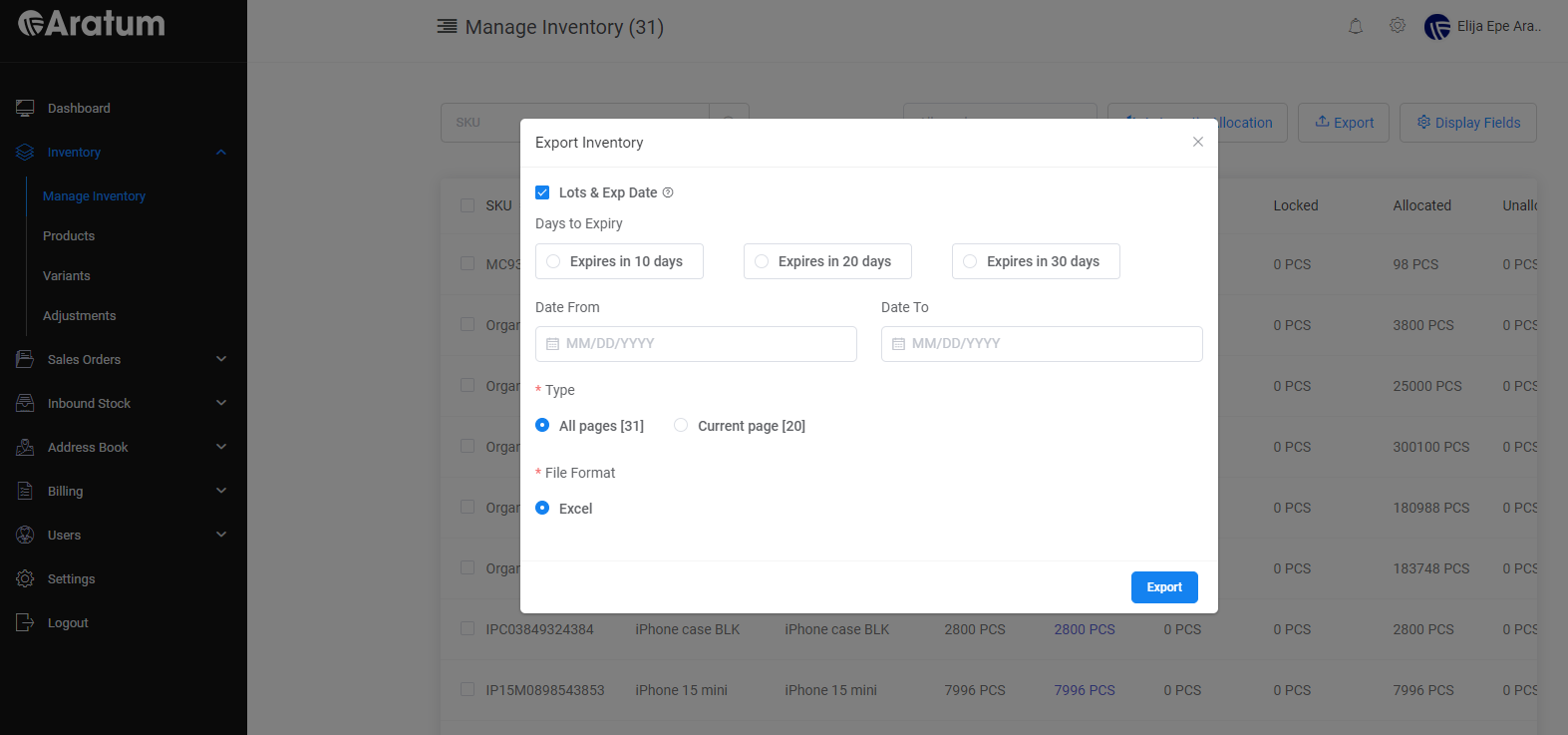Tick the select-all checkbox in table header
This screenshot has width=1568, height=735.
coord(468,204)
